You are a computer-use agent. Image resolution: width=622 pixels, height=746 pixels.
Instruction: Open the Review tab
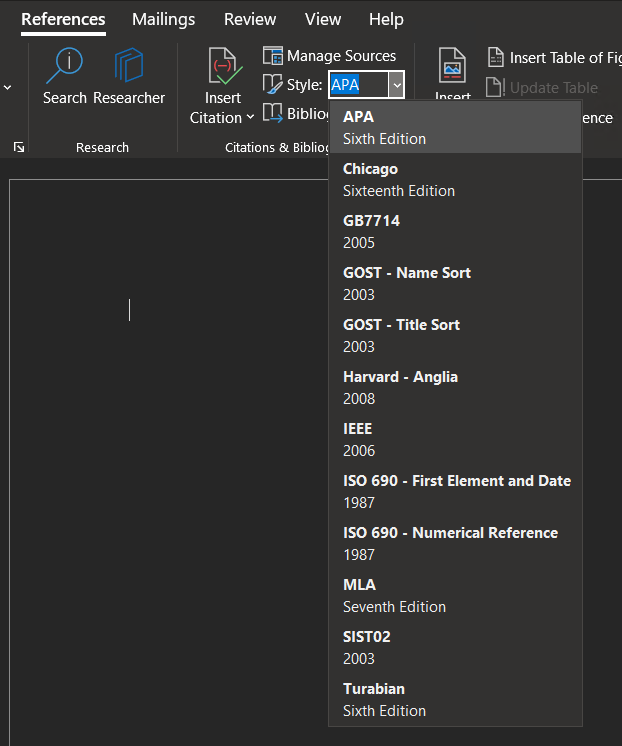click(250, 20)
